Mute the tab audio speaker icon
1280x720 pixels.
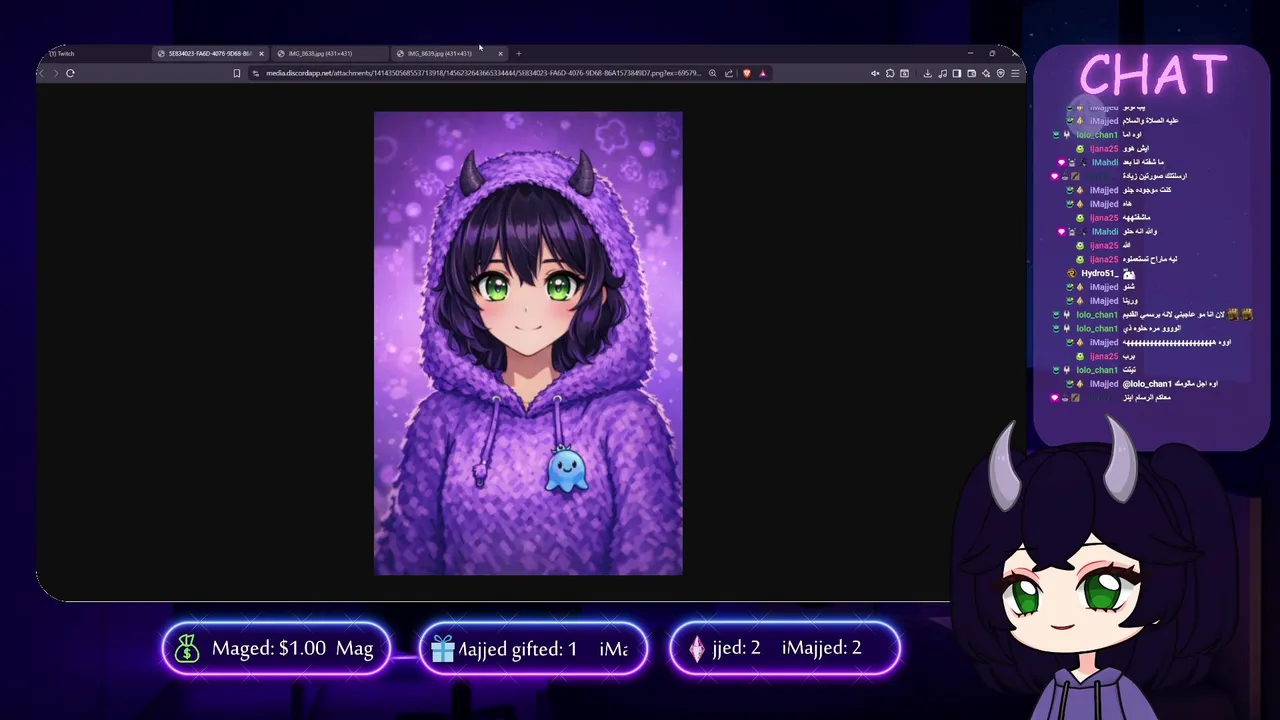(875, 73)
